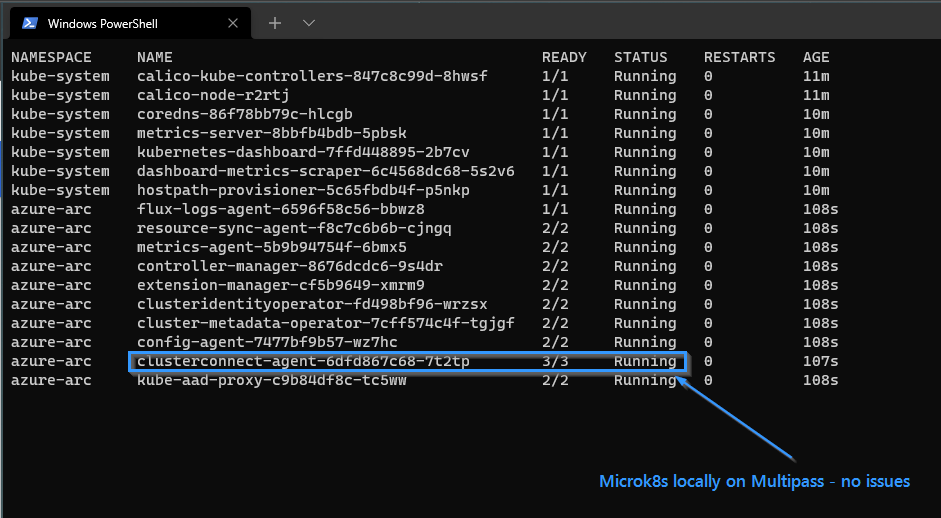Click kube-system namespace of kubernetes-dashboard row

(60, 152)
